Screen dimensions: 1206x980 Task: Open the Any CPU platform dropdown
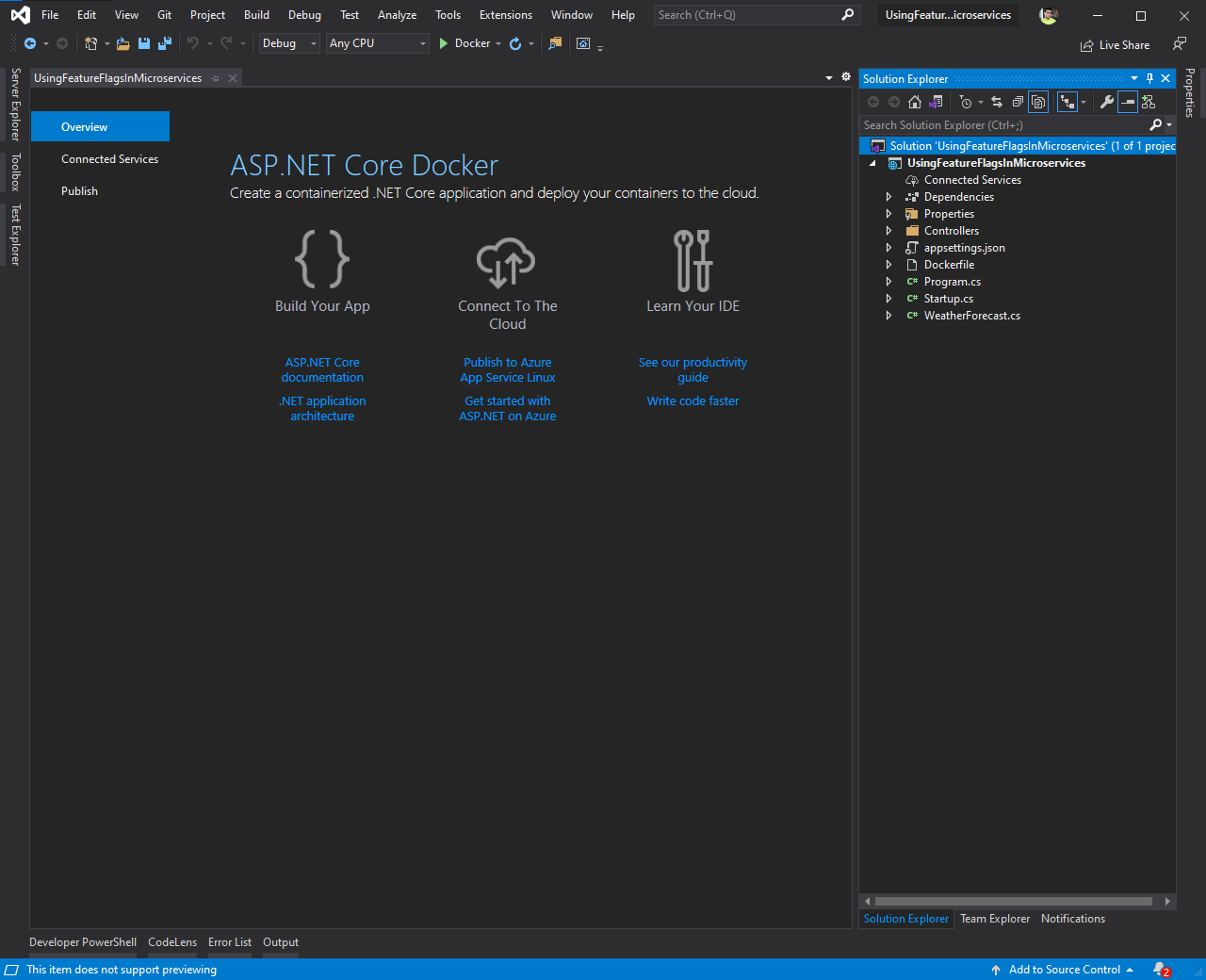pos(378,43)
